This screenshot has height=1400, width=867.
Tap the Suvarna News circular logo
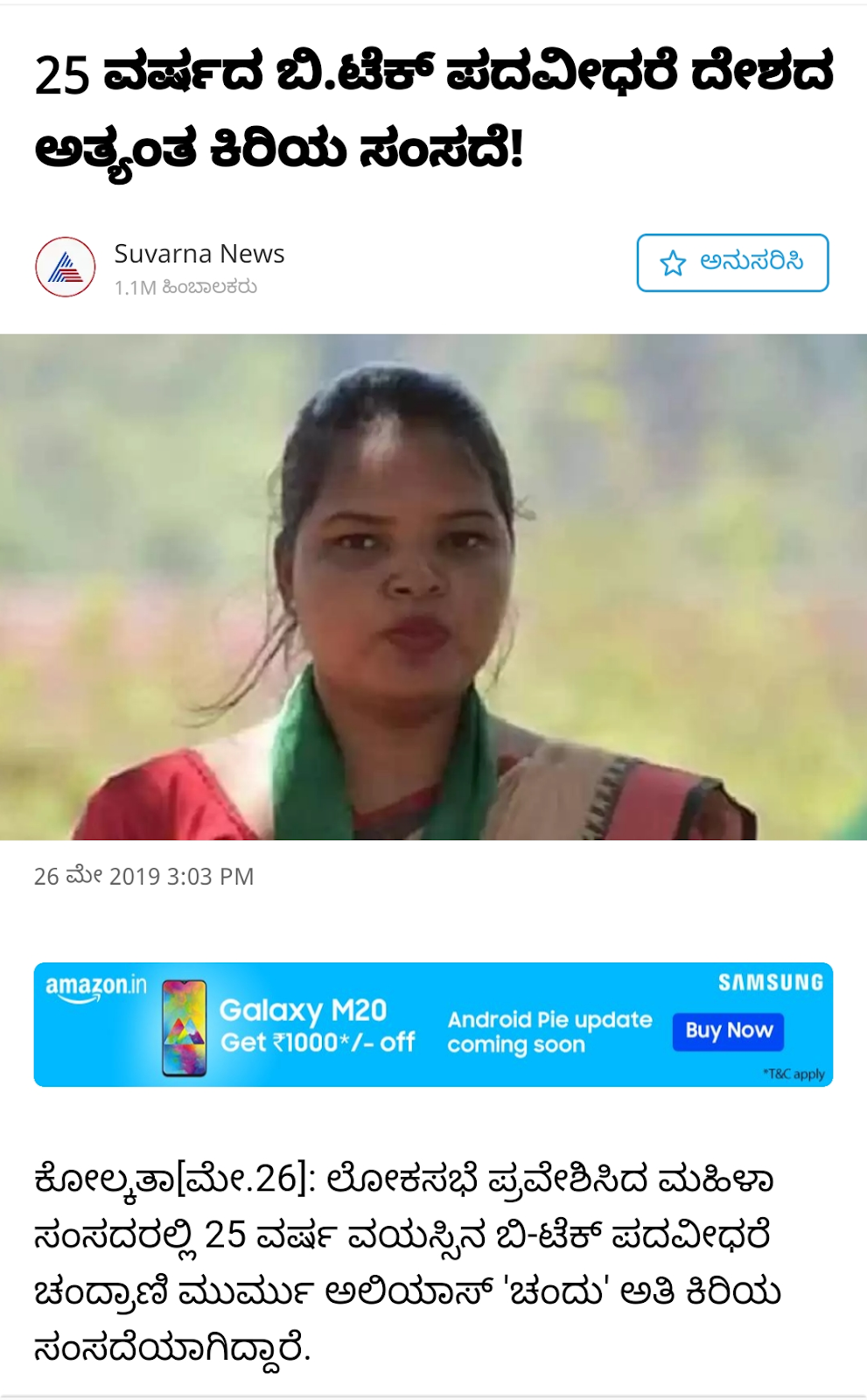point(66,267)
